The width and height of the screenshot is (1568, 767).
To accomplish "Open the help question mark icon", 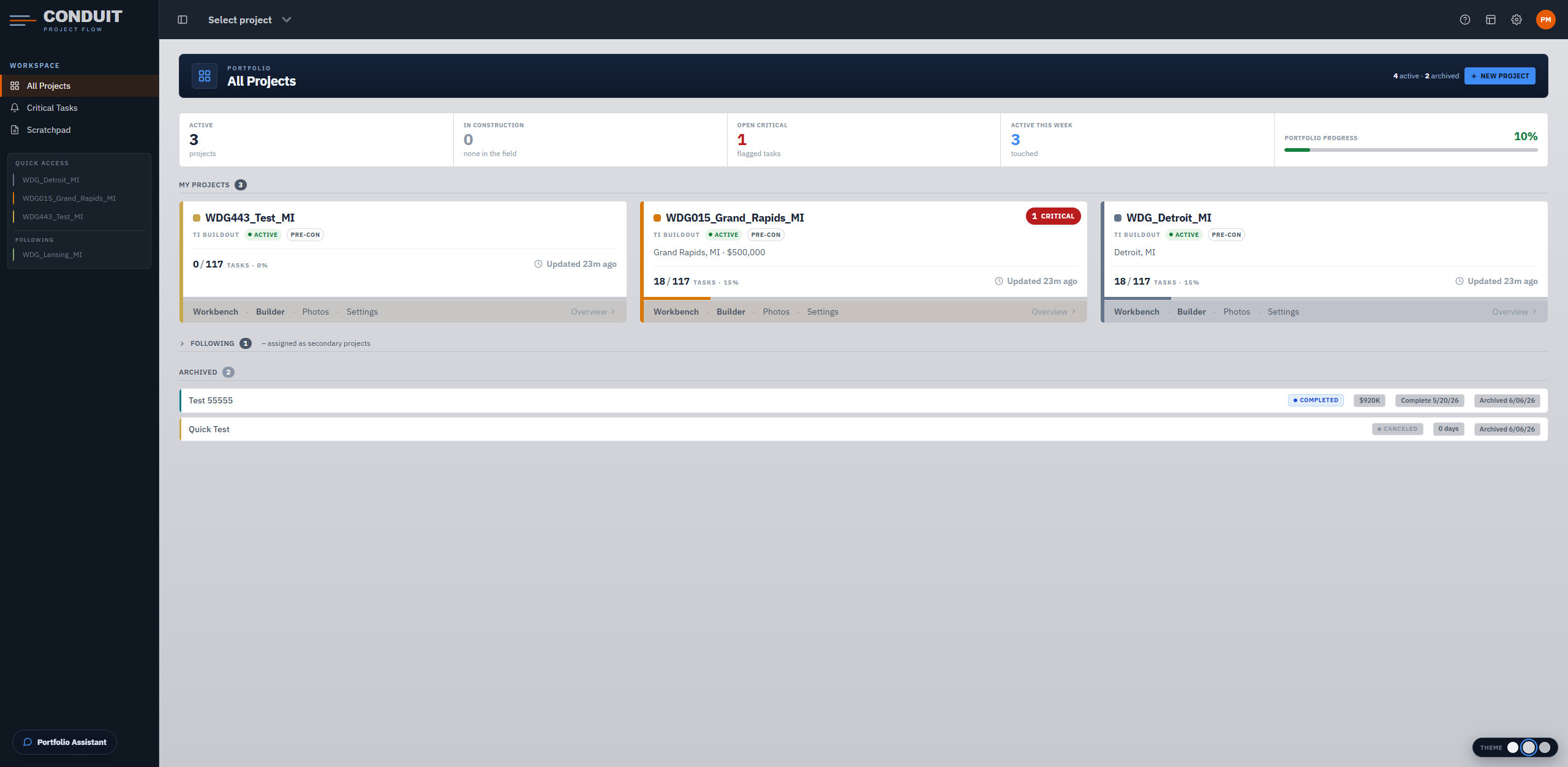I will (x=1465, y=20).
